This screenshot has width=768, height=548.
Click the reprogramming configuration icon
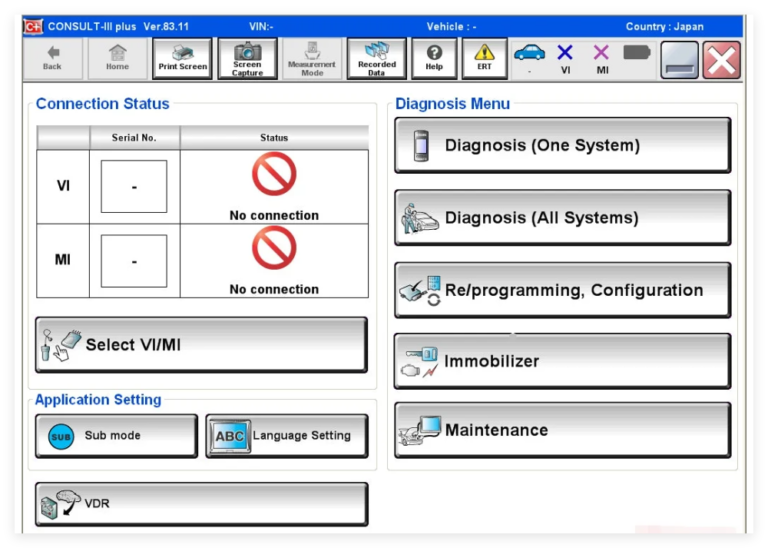[x=420, y=291]
